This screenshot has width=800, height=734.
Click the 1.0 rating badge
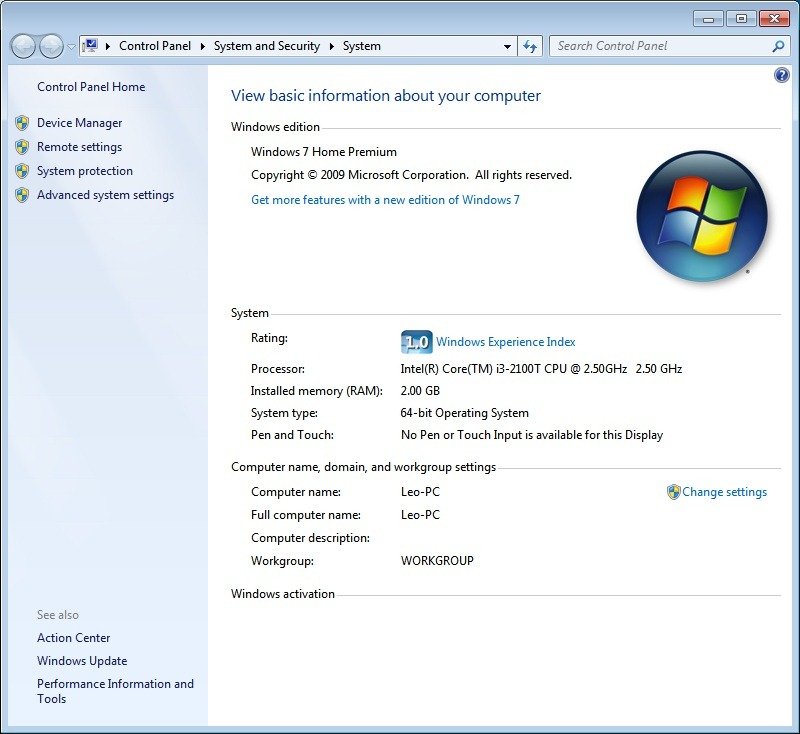(416, 342)
